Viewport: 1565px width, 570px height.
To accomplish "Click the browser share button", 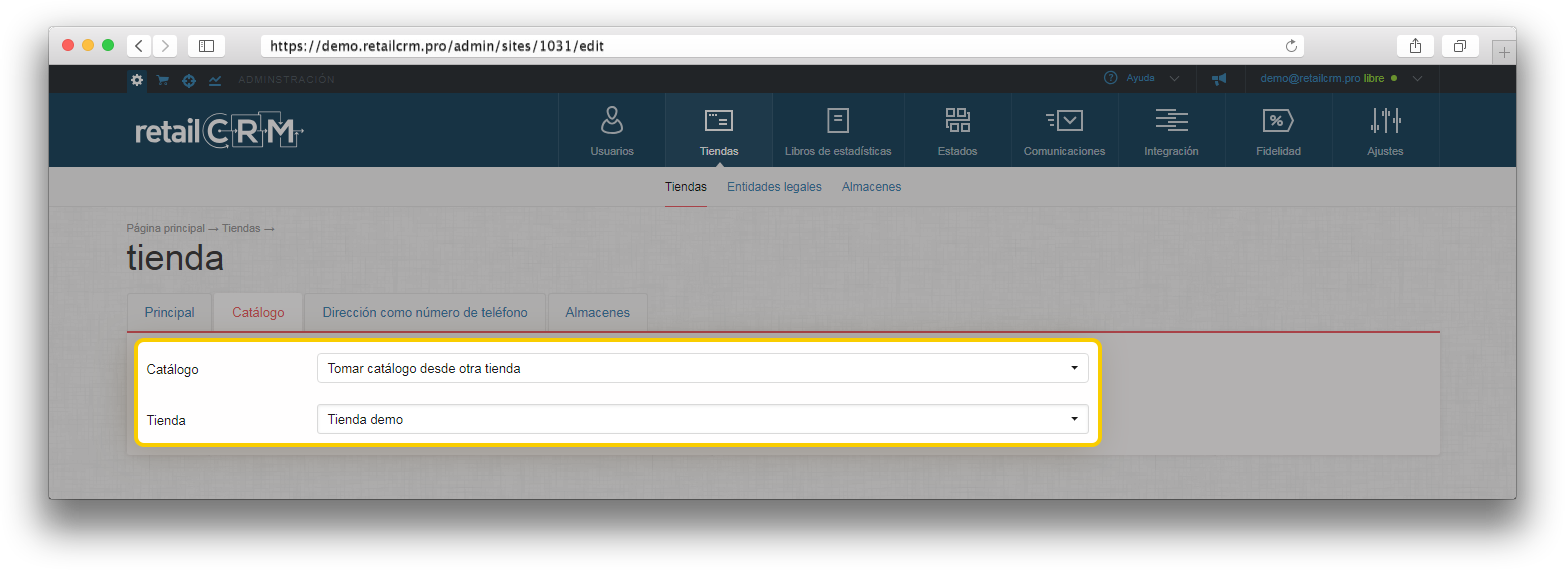I will point(1415,46).
